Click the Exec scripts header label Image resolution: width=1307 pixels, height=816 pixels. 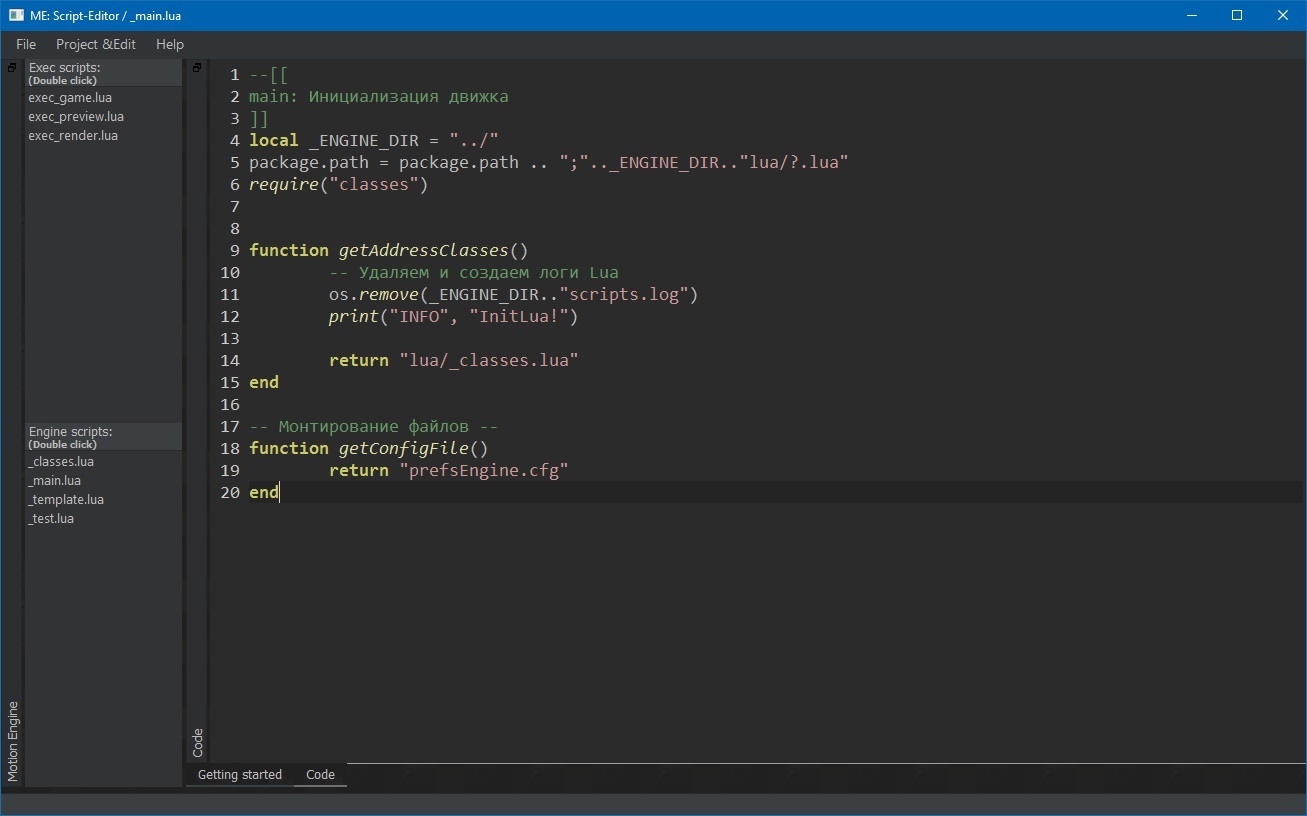64,67
